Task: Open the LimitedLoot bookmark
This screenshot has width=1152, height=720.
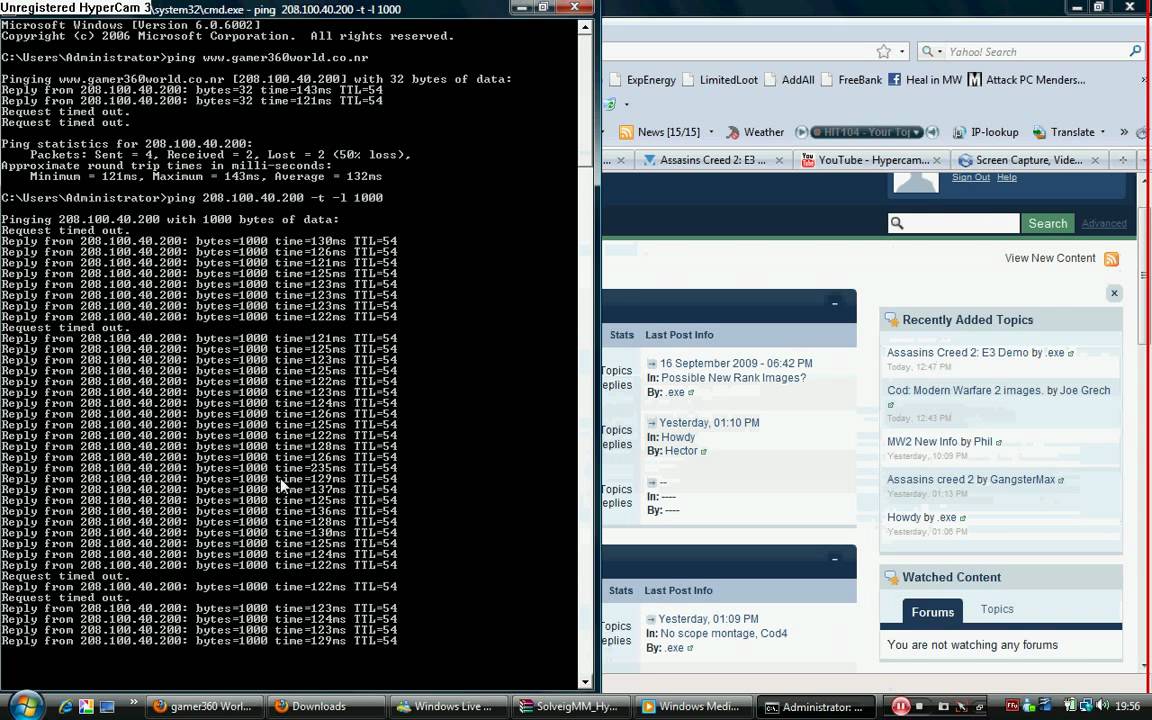Action: [720, 80]
